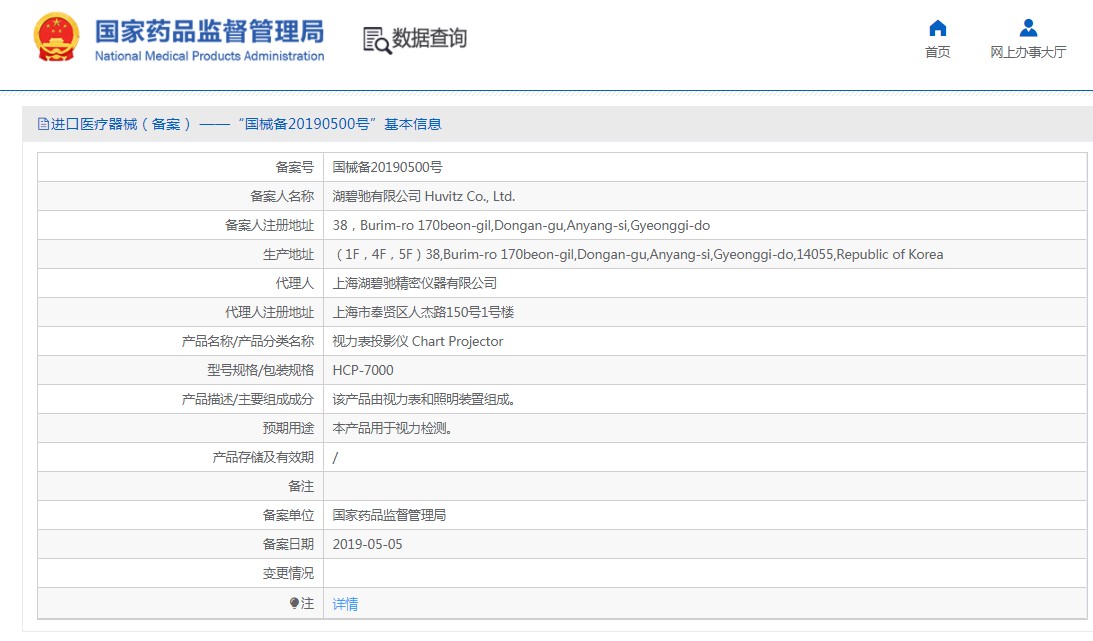This screenshot has width=1093, height=641.
Task: Click the 首页 label
Action: 938,52
